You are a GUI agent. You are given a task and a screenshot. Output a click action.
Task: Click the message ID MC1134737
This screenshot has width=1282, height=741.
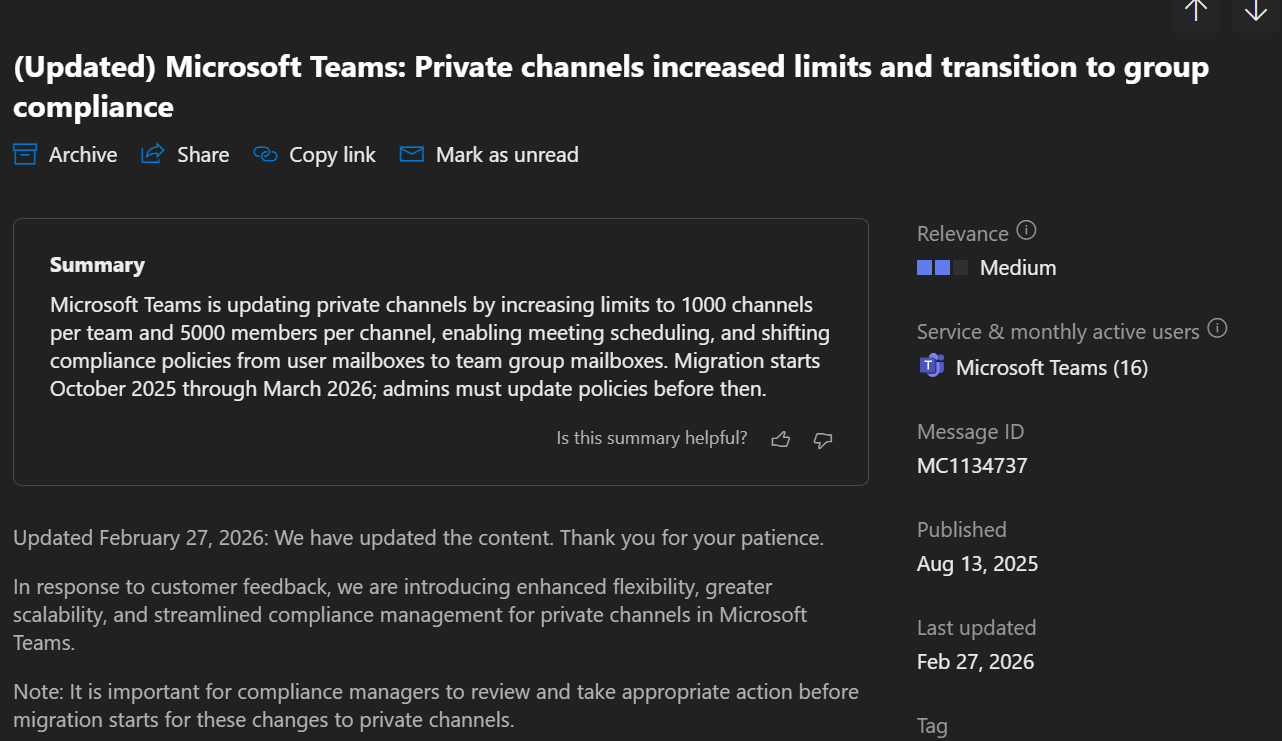[x=972, y=466]
